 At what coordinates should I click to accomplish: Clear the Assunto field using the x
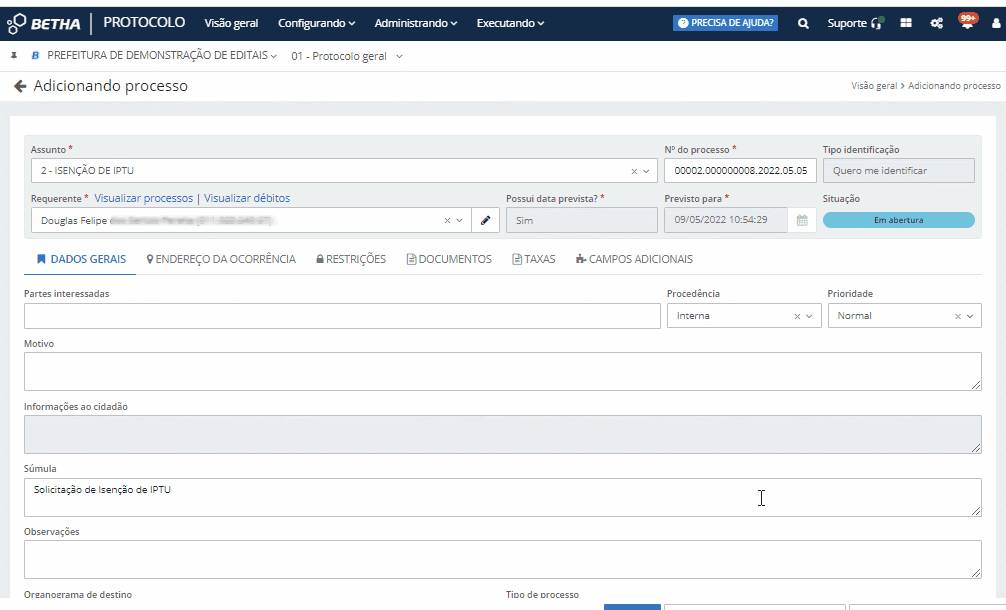634,171
